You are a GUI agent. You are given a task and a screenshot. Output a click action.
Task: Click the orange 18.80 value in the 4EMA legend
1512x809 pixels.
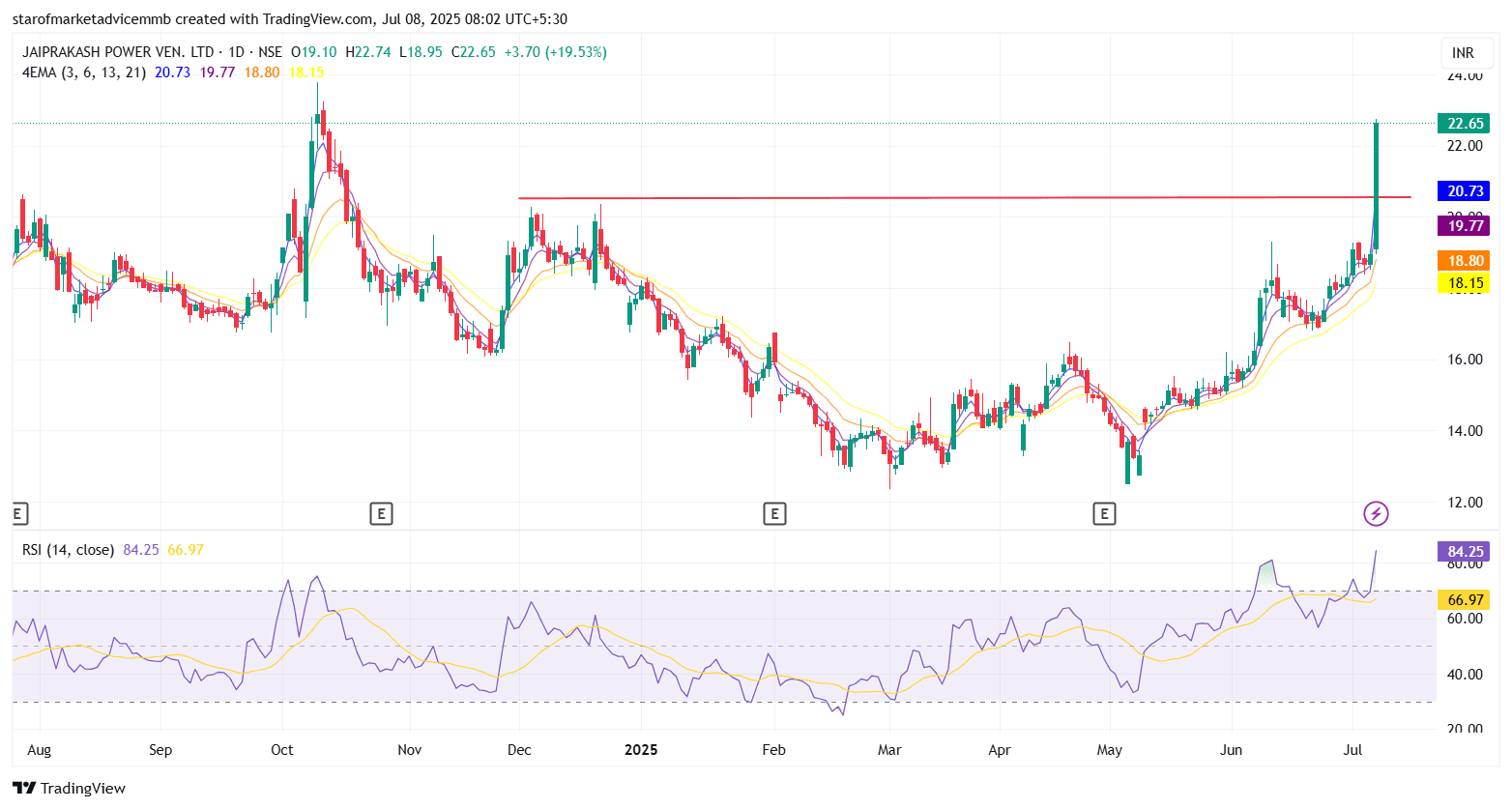pyautogui.click(x=262, y=72)
